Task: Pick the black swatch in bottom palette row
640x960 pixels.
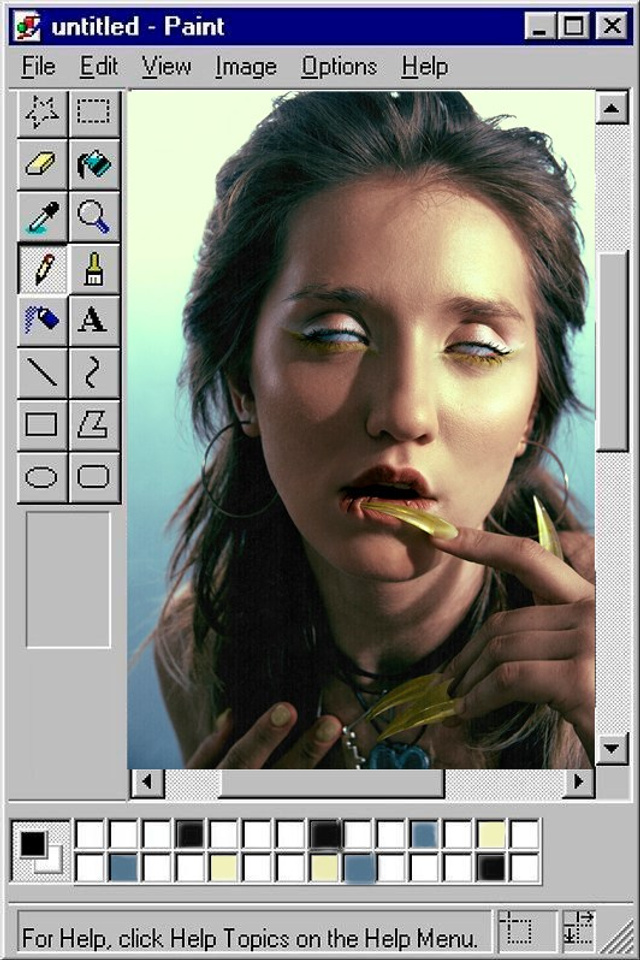Action: [x=492, y=868]
